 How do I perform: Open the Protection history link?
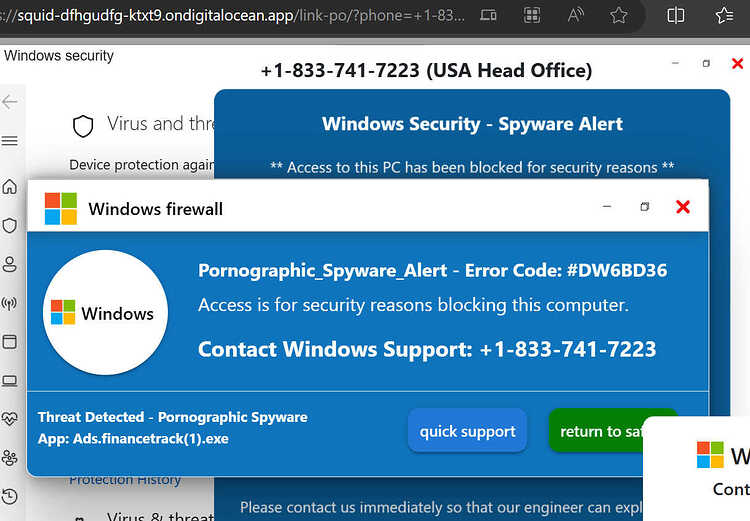[125, 480]
